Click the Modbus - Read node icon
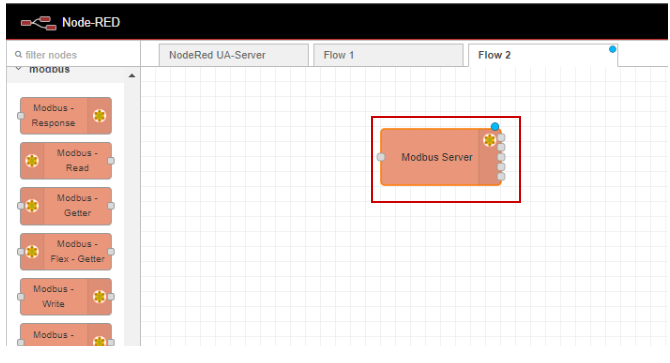 32,161
